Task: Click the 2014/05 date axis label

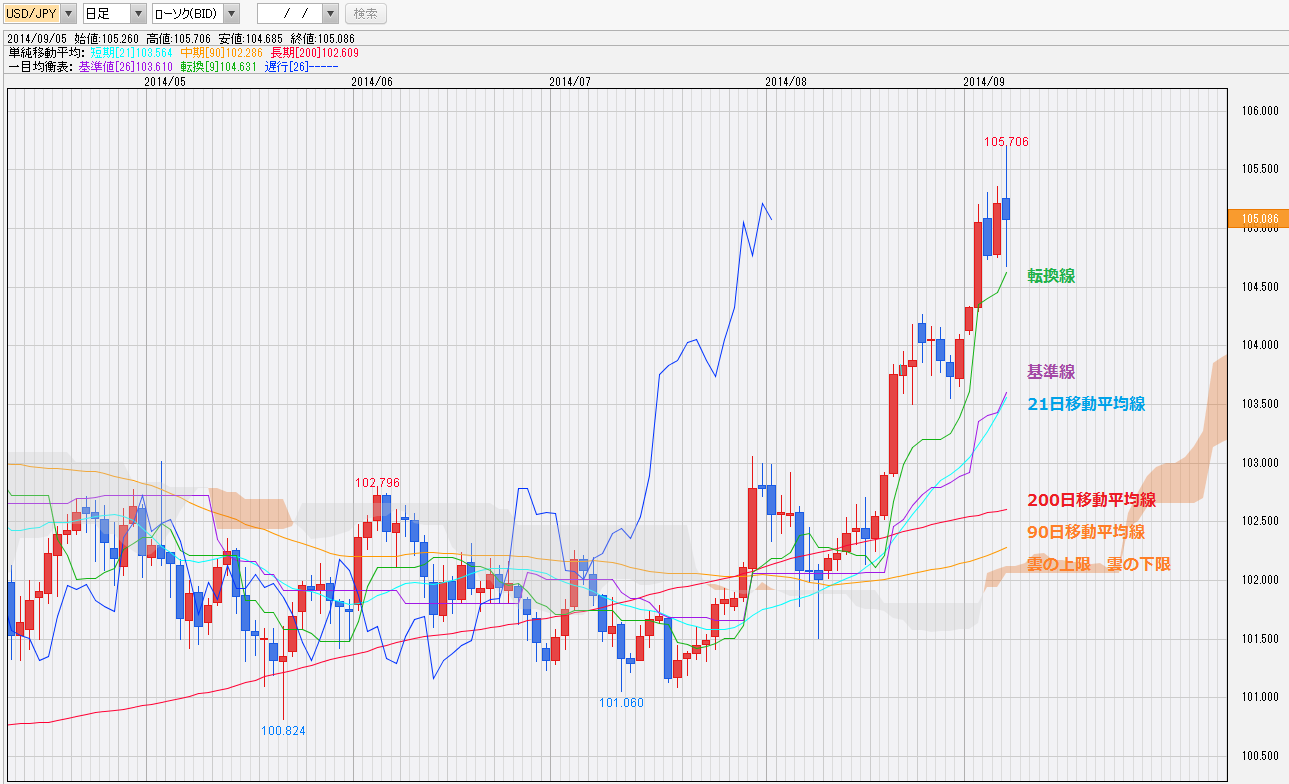Action: 165,82
